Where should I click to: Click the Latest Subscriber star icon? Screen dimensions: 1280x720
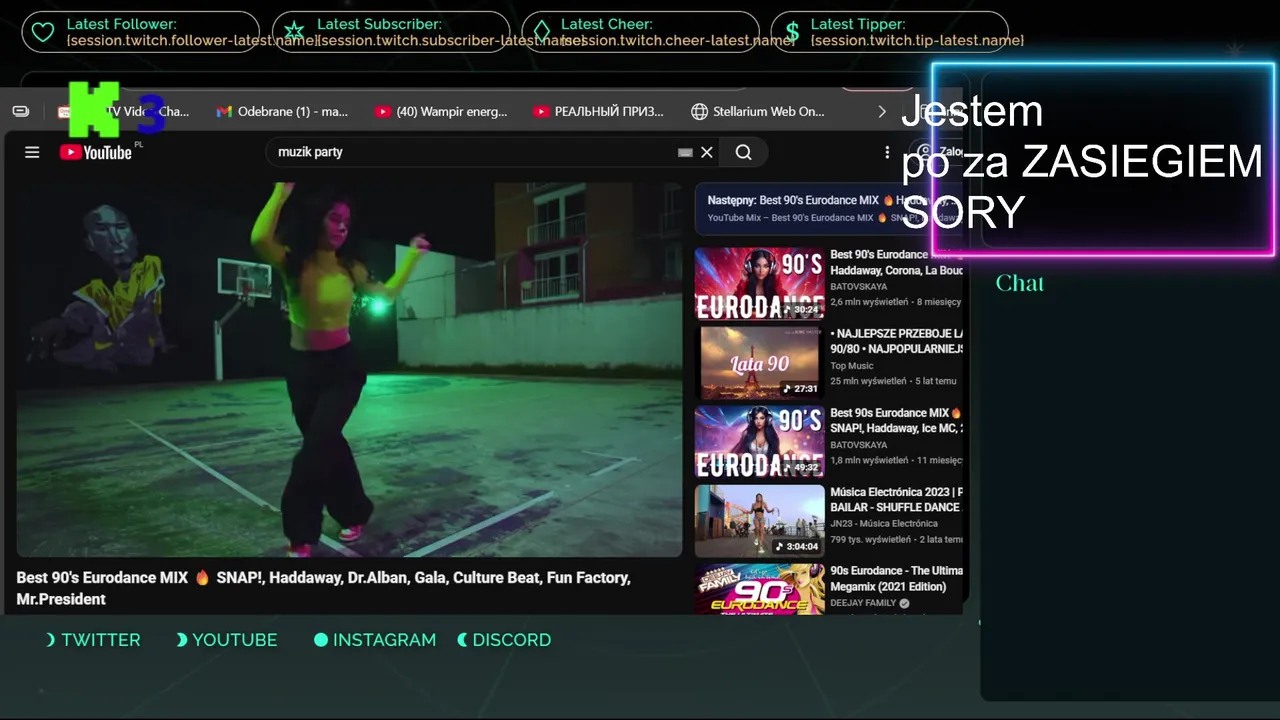point(293,32)
